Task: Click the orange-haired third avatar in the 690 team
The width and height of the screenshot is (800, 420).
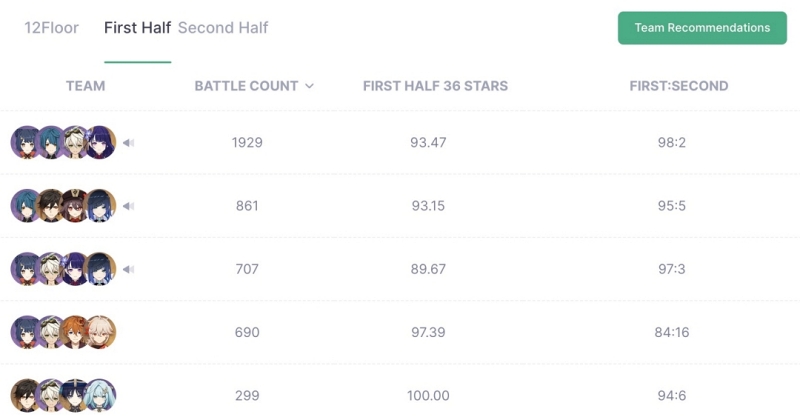Action: (75, 332)
